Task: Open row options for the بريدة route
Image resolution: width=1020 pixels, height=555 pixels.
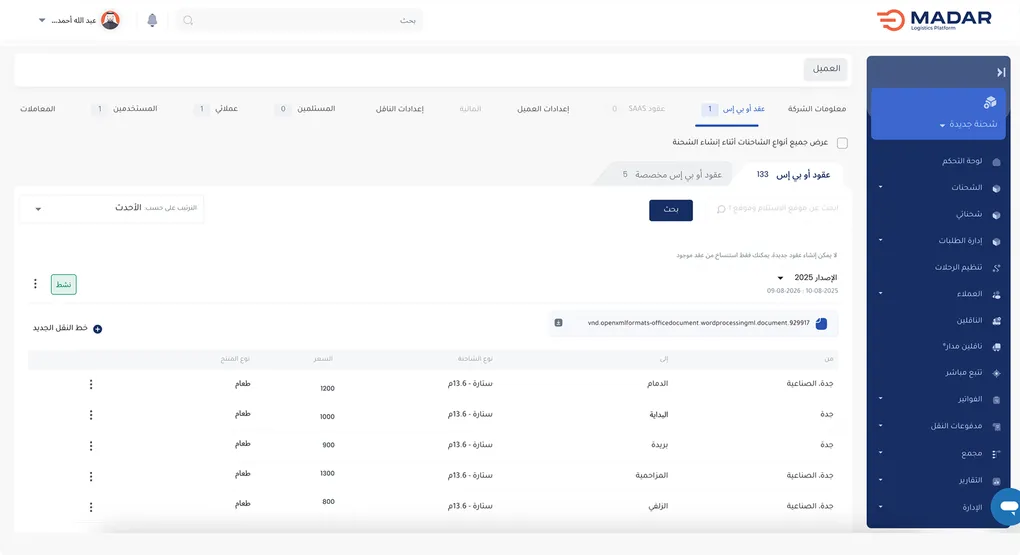Action: (91, 446)
